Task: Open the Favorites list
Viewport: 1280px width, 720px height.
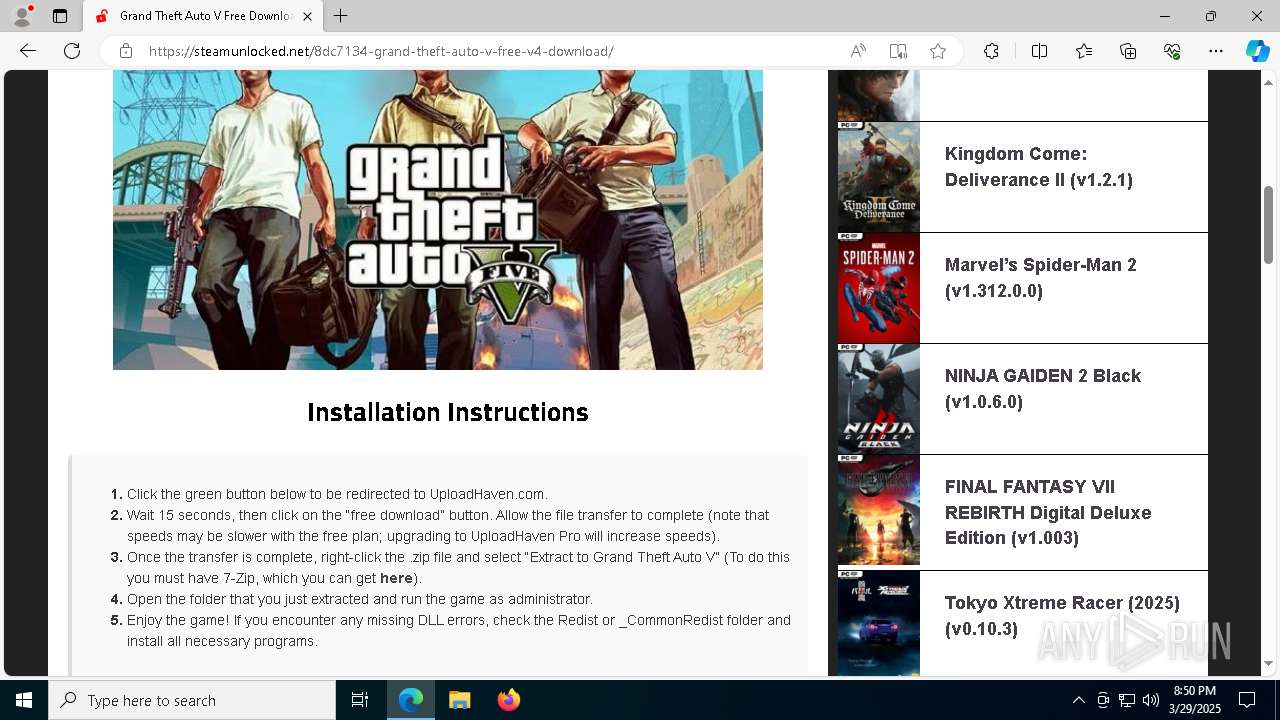Action: pyautogui.click(x=1084, y=51)
